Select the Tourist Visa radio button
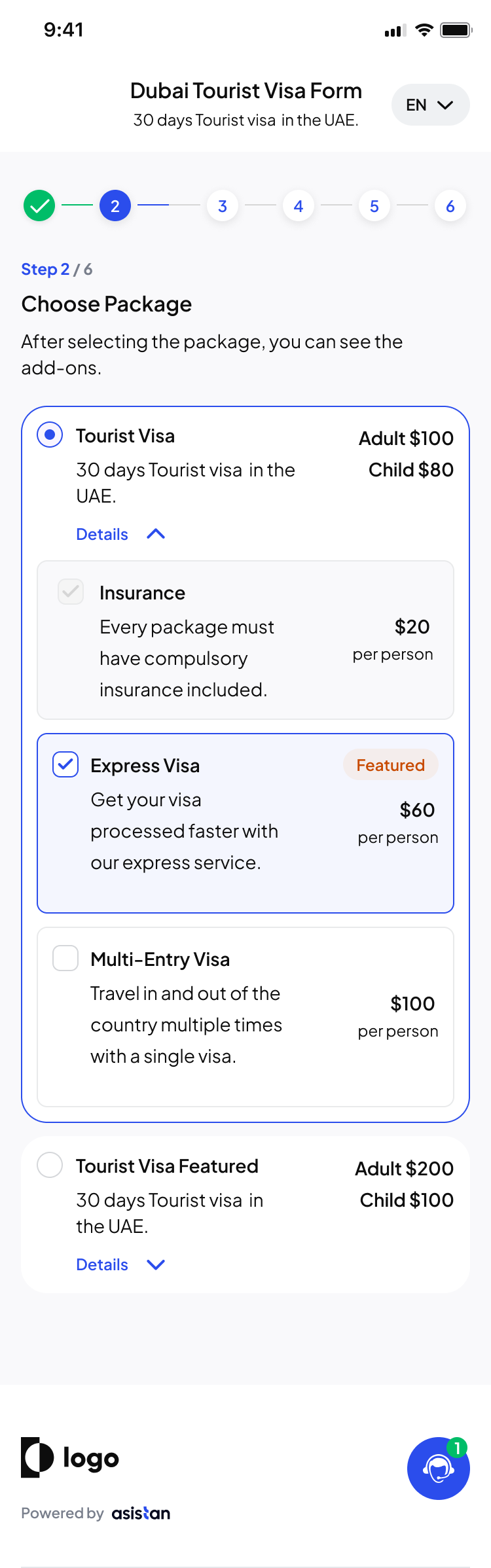 click(50, 435)
